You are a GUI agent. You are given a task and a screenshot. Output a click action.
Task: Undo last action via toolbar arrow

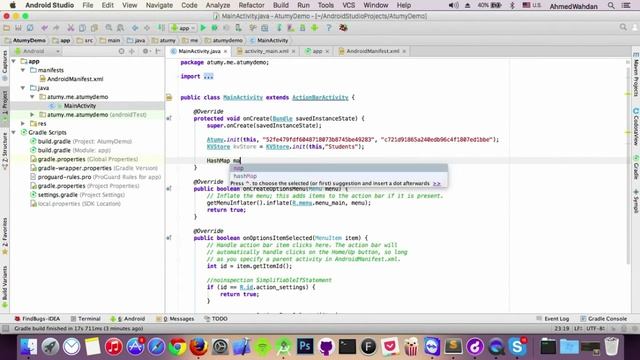pos(44,28)
